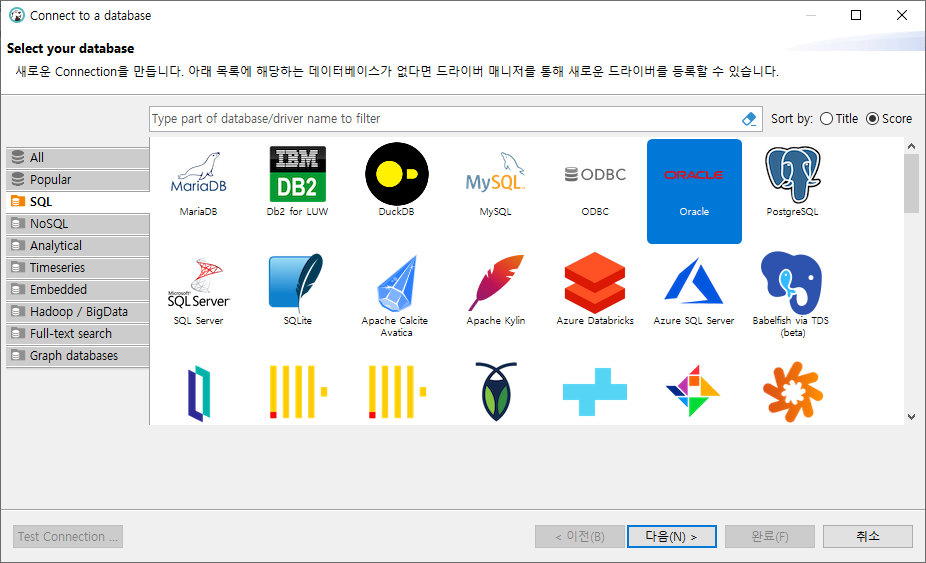Select the Azure Databricks icon
Image resolution: width=926 pixels, height=563 pixels.
pyautogui.click(x=595, y=283)
